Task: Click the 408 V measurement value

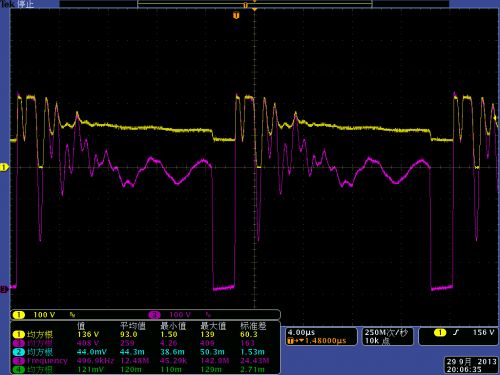Action: tap(88, 343)
